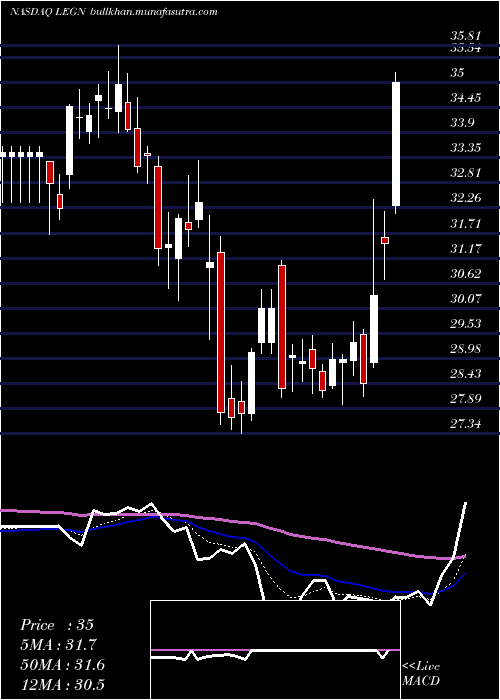Click the 28.43 price axis label
This screenshot has height=700, width=500.
(x=465, y=373)
